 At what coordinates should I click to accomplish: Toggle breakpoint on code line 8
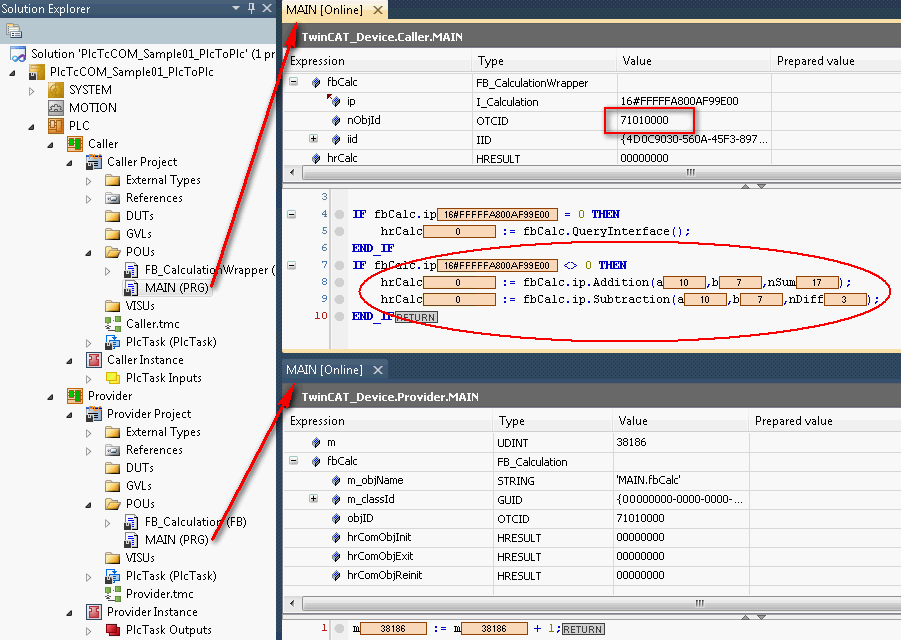[x=340, y=283]
